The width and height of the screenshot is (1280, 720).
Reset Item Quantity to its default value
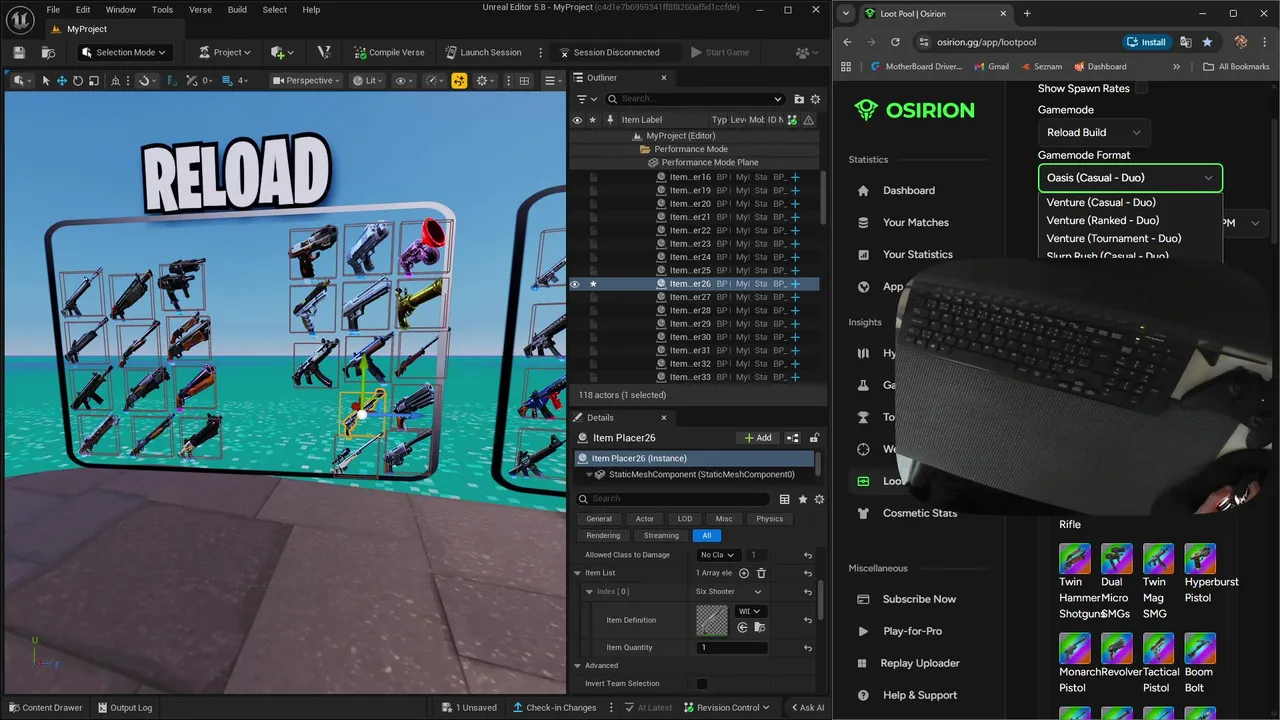coord(807,647)
